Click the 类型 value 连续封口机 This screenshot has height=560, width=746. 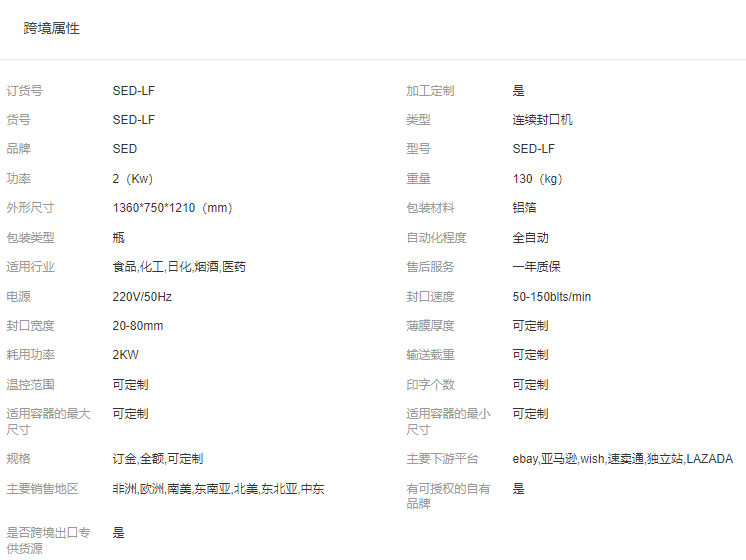(543, 120)
